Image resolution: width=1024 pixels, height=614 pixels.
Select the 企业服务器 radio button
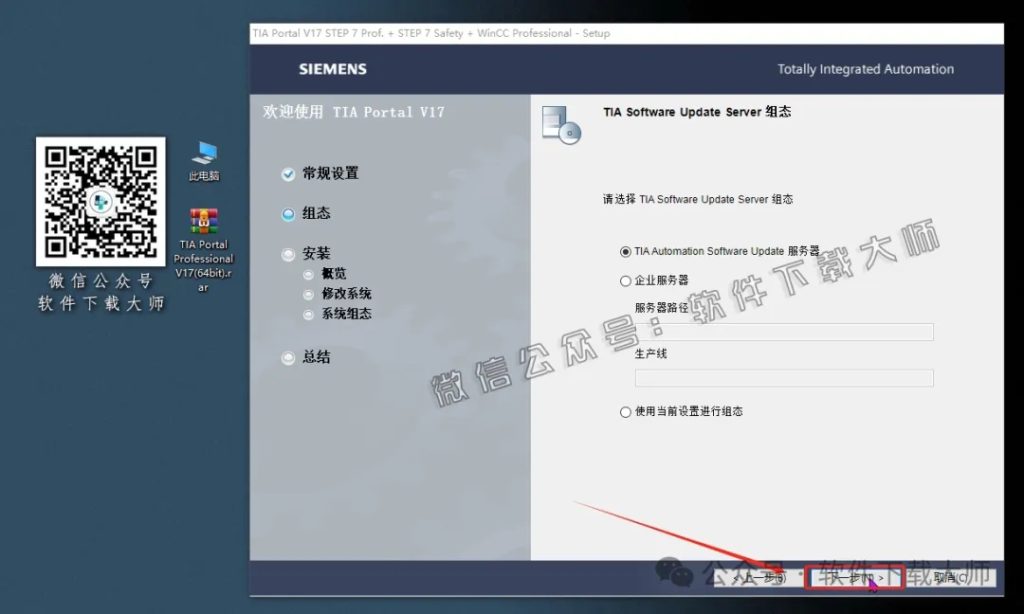(626, 281)
